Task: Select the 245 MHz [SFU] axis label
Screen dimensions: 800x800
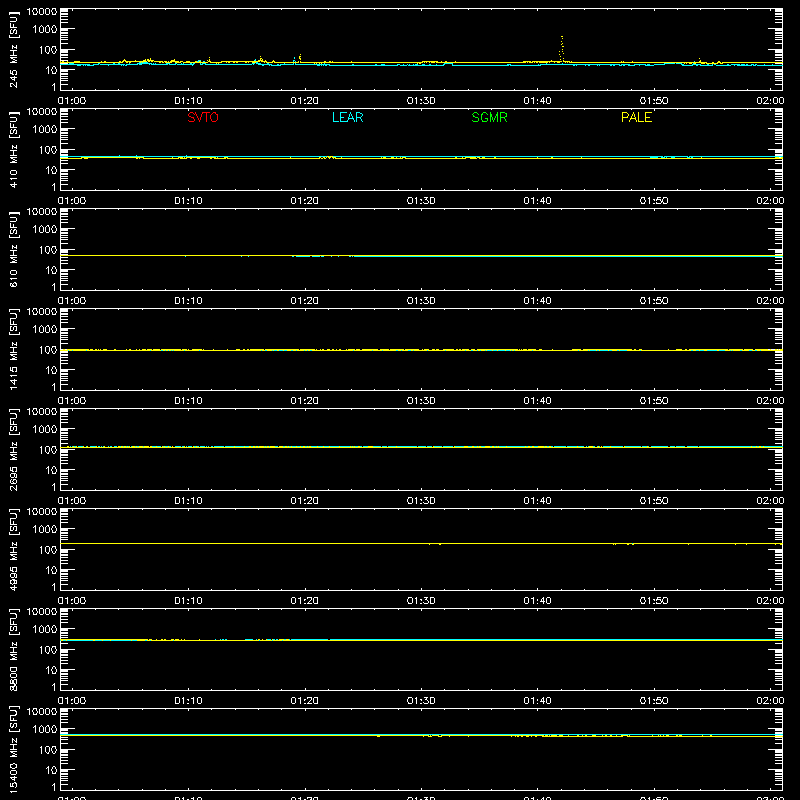Action: pyautogui.click(x=13, y=50)
